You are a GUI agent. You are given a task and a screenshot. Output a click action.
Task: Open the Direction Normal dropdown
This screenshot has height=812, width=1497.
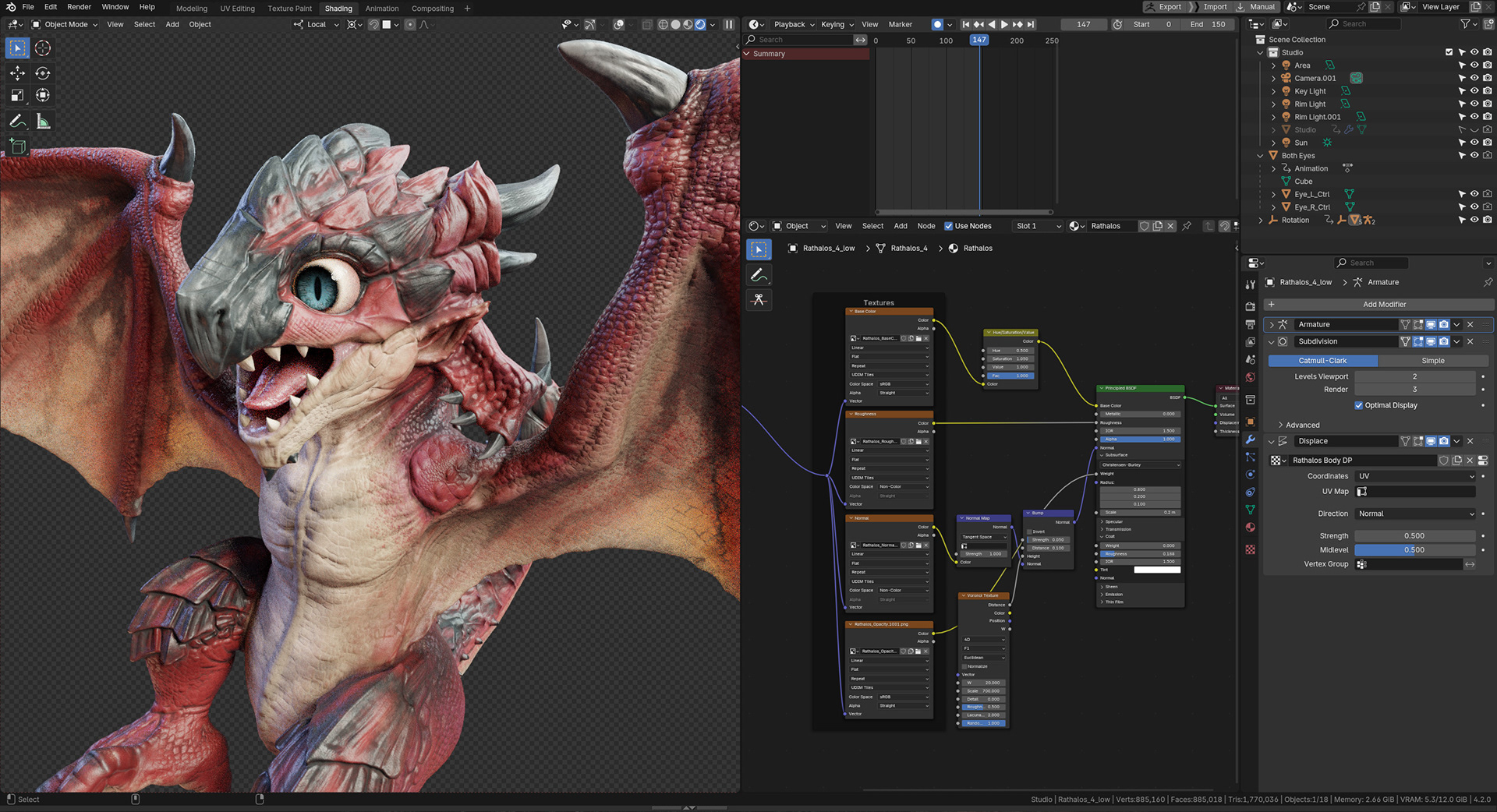pos(1416,514)
